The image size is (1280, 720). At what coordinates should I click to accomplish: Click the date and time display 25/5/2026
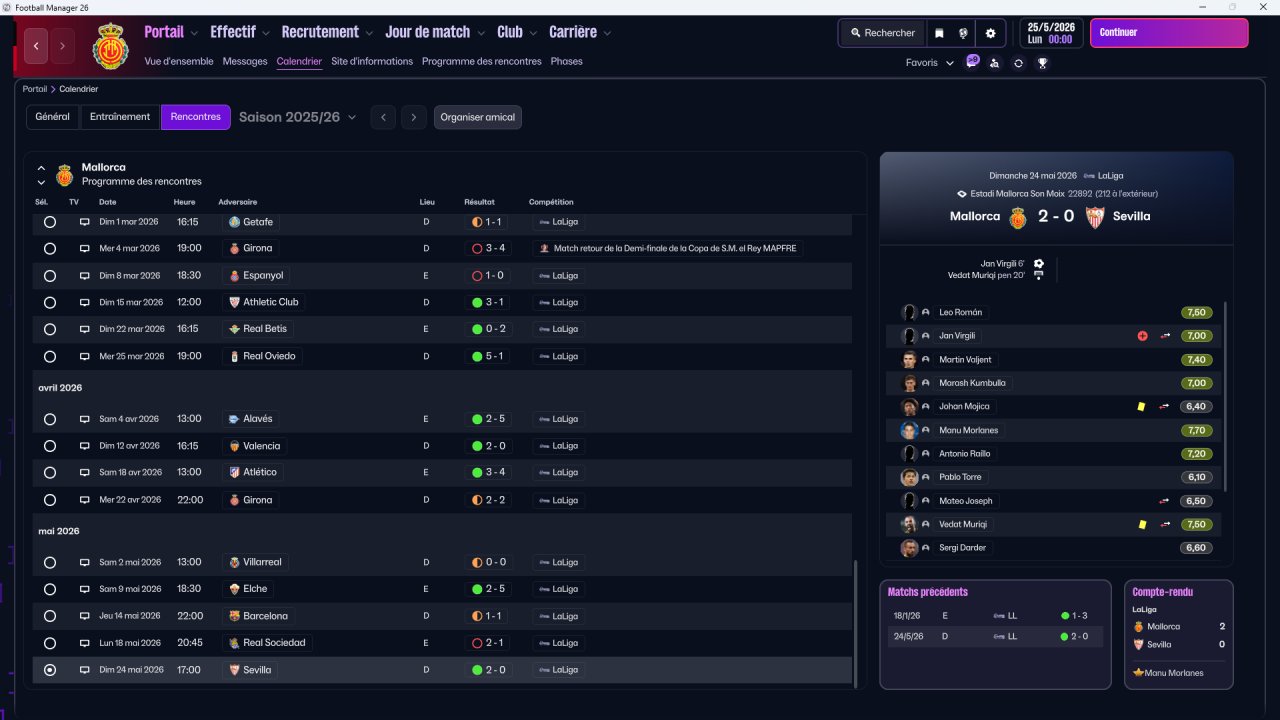(x=1051, y=33)
